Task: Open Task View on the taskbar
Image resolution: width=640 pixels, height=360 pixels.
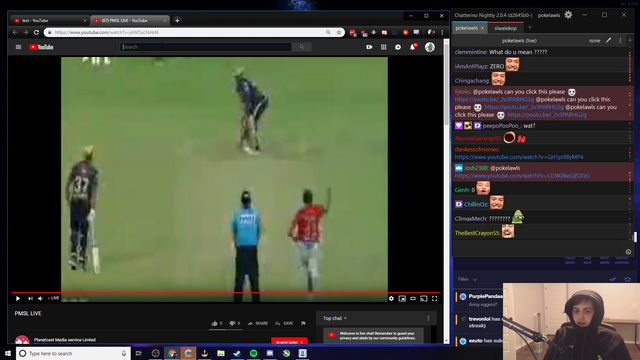Action: pyautogui.click(x=139, y=353)
